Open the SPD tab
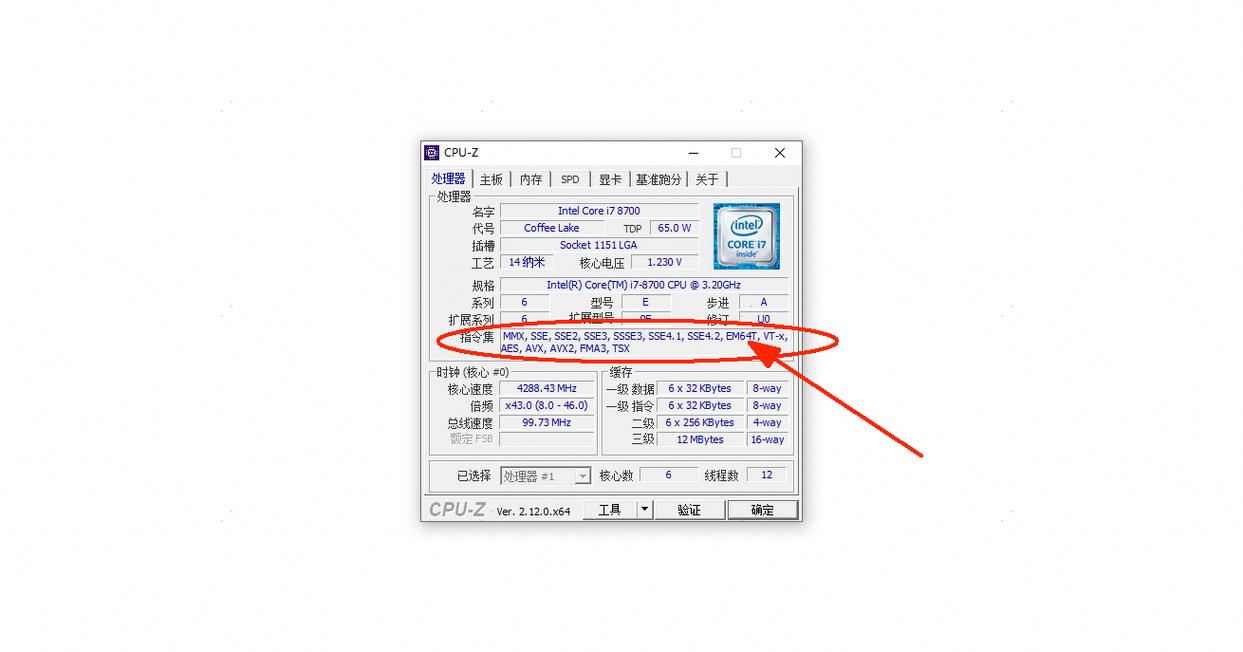1243x652 pixels. click(x=570, y=180)
